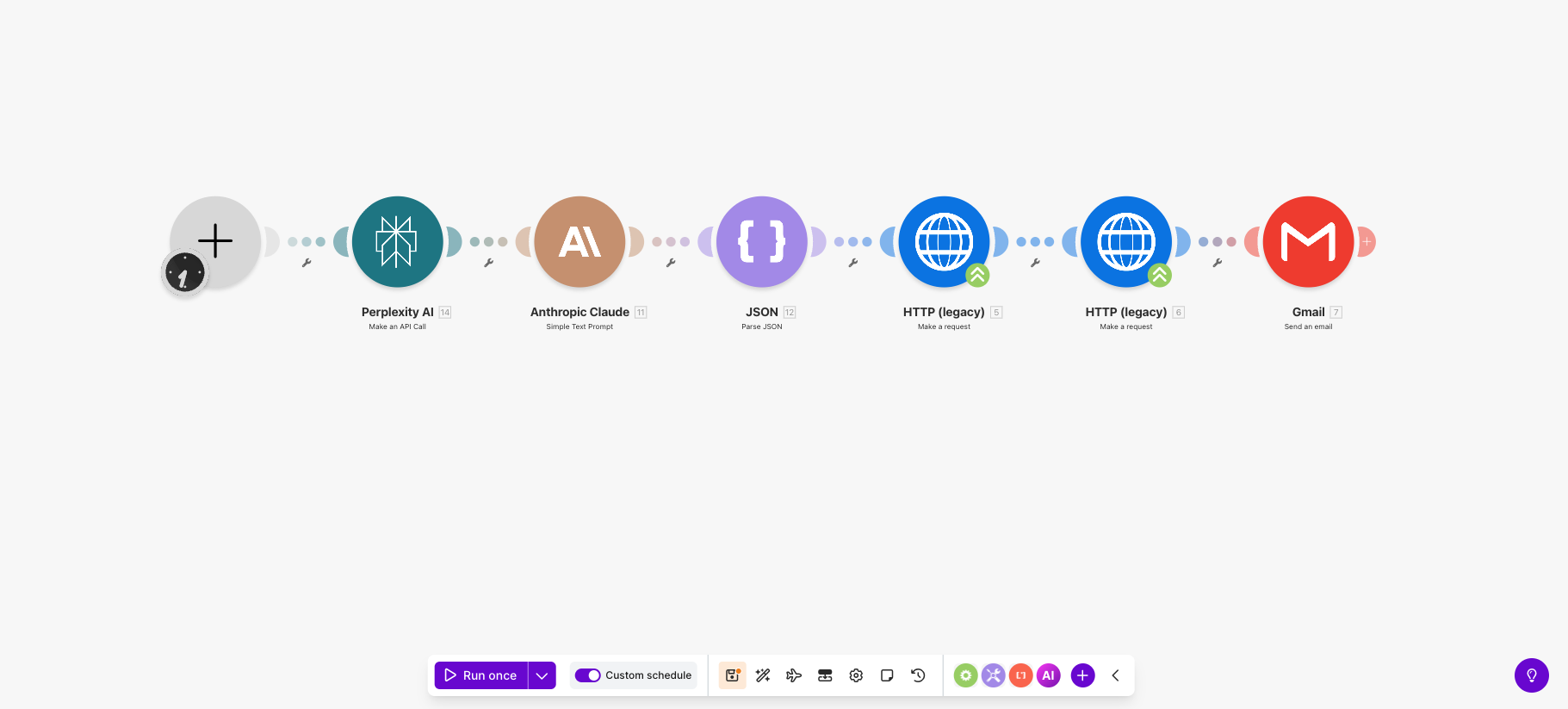Open scenario settings gear icon
Screen dimensions: 1568x709
[x=856, y=675]
